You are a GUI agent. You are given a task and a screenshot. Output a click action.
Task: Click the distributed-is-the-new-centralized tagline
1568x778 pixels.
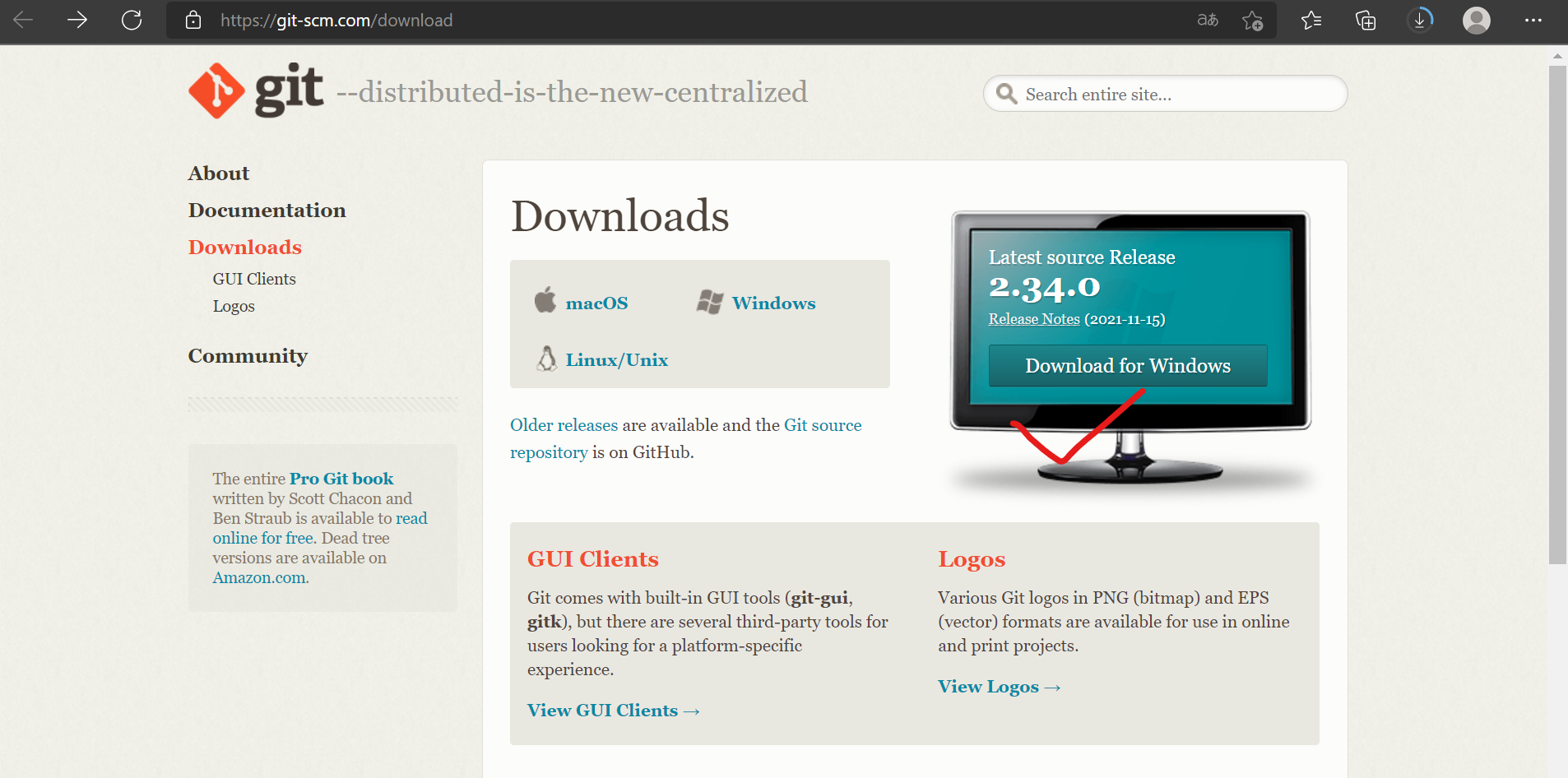(x=572, y=92)
